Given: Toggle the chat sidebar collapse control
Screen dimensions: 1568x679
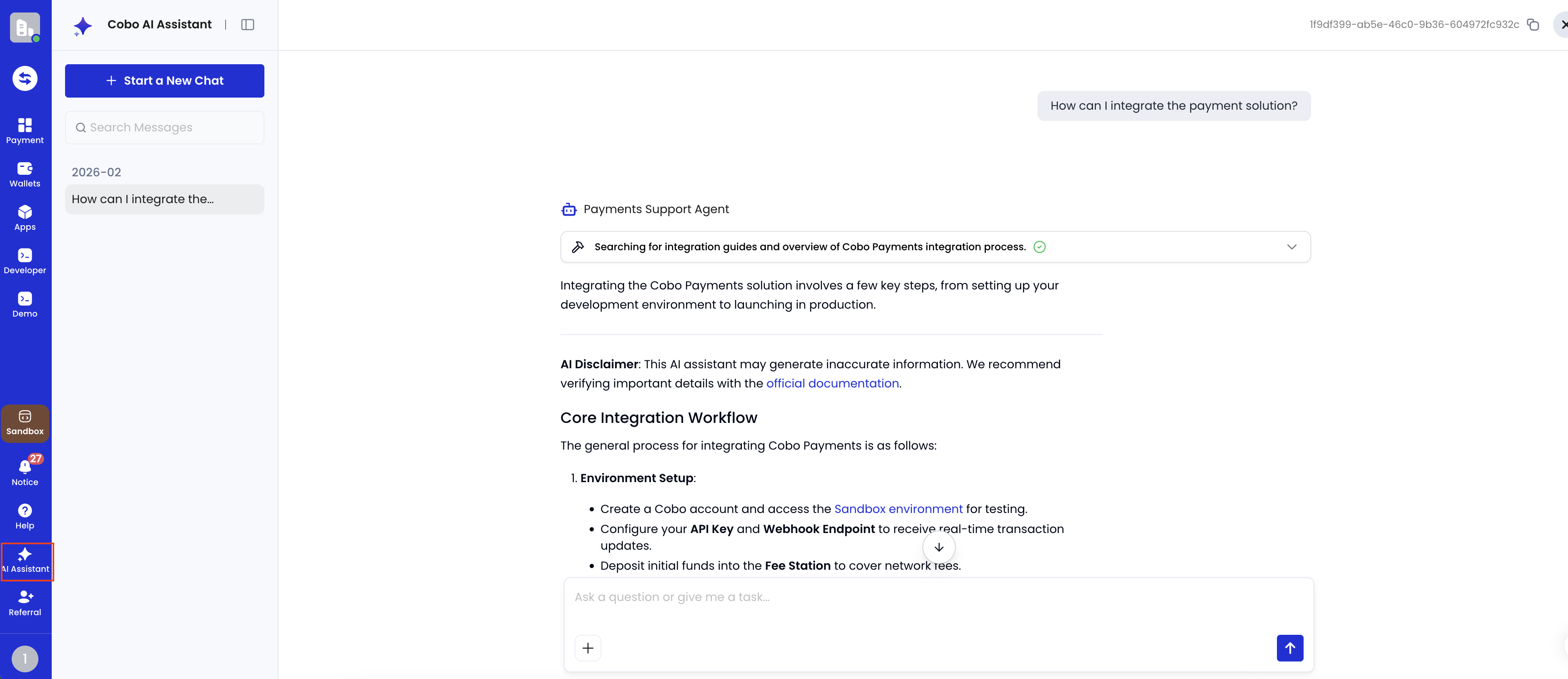Looking at the screenshot, I should point(248,24).
